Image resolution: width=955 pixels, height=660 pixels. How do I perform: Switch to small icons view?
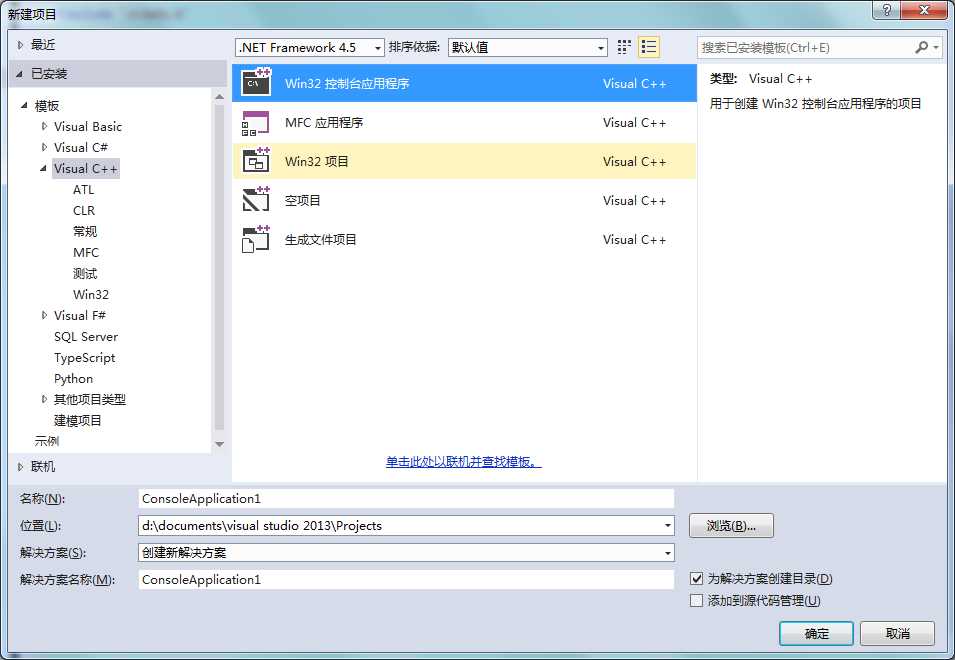pos(624,47)
